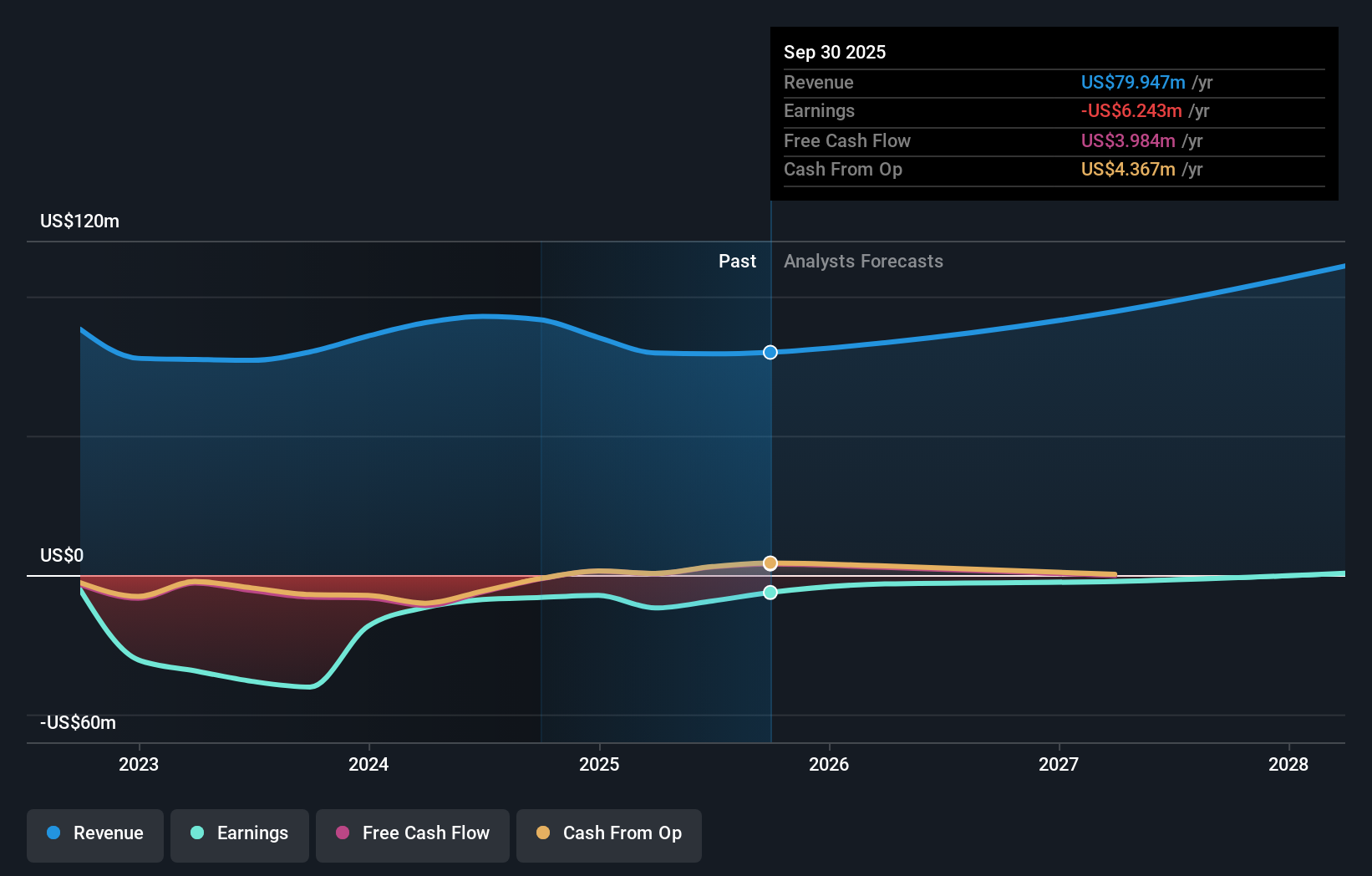Image resolution: width=1372 pixels, height=876 pixels.
Task: Click the blue Revenue legend dot
Action: (53, 833)
